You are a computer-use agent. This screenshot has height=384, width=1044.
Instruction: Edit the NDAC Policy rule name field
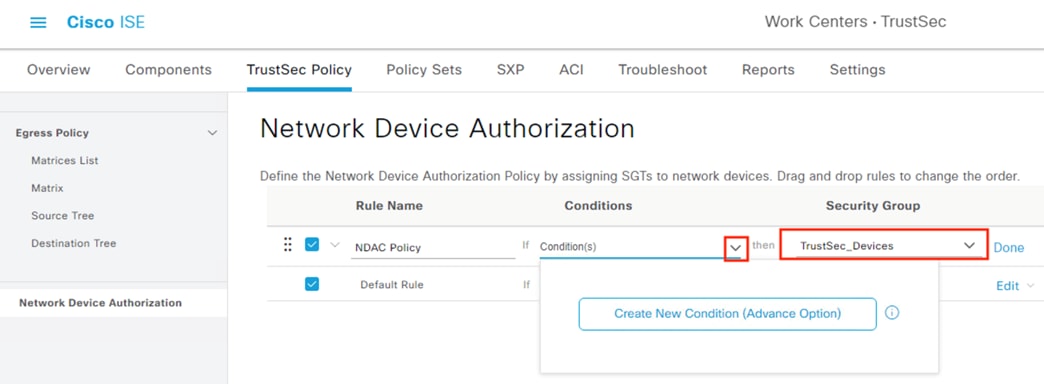(x=433, y=248)
